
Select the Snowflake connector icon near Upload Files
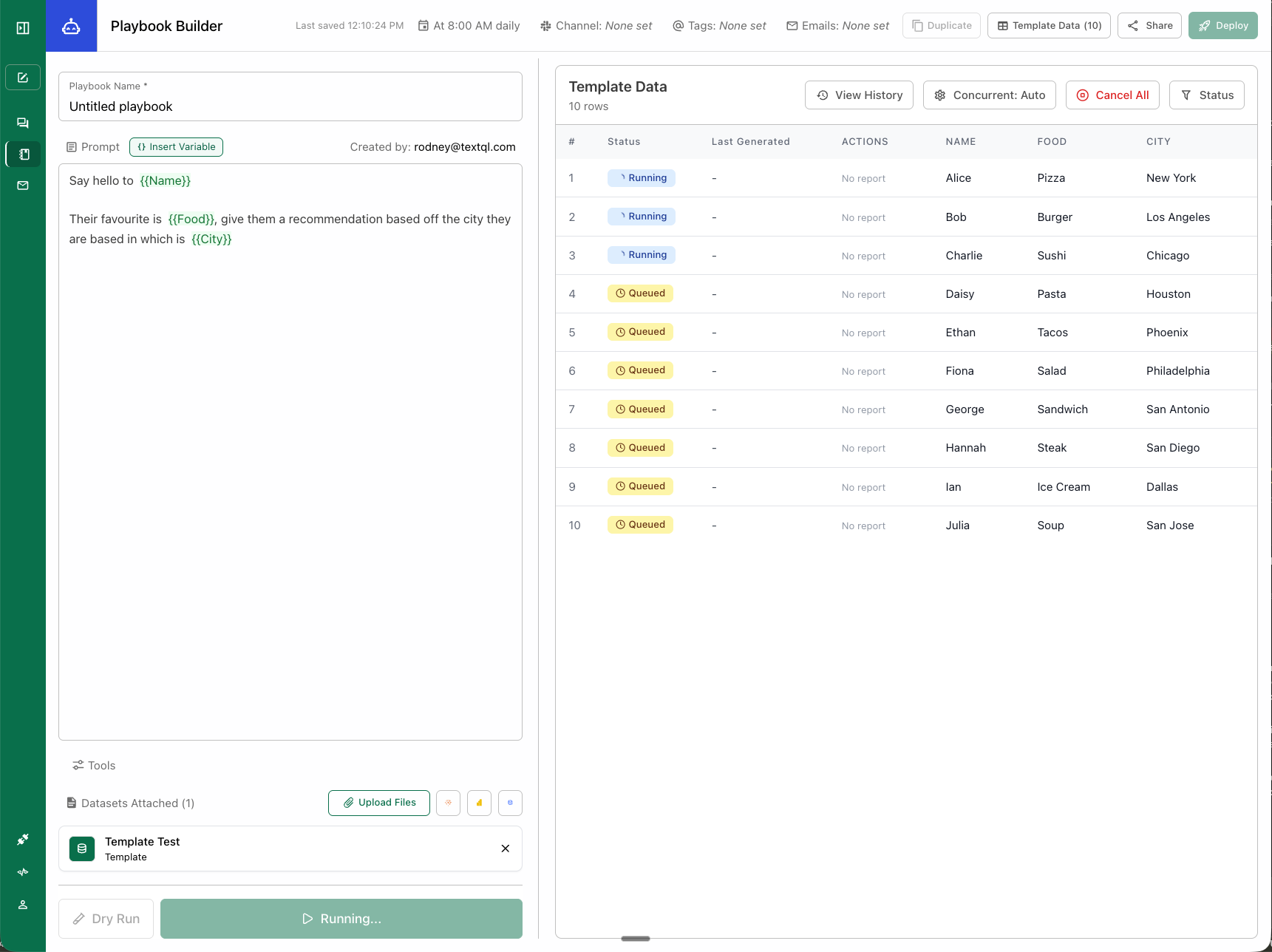coord(510,803)
